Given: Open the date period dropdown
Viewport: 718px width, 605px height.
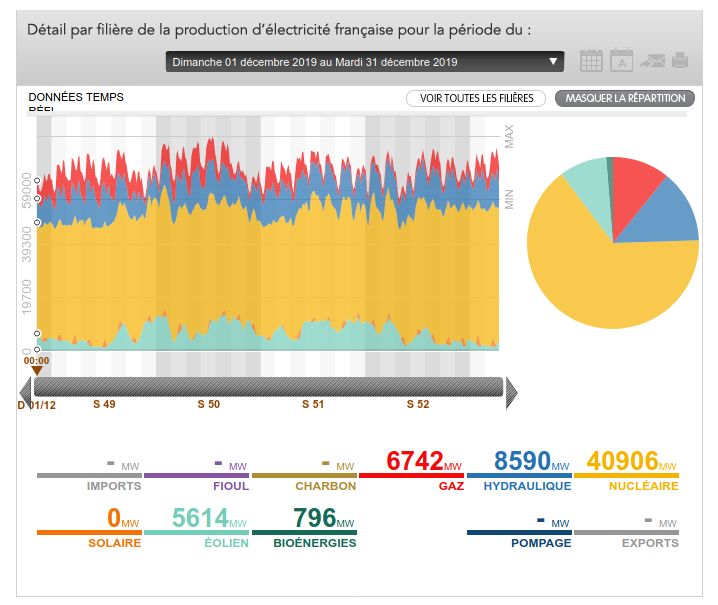Looking at the screenshot, I should (x=365, y=62).
